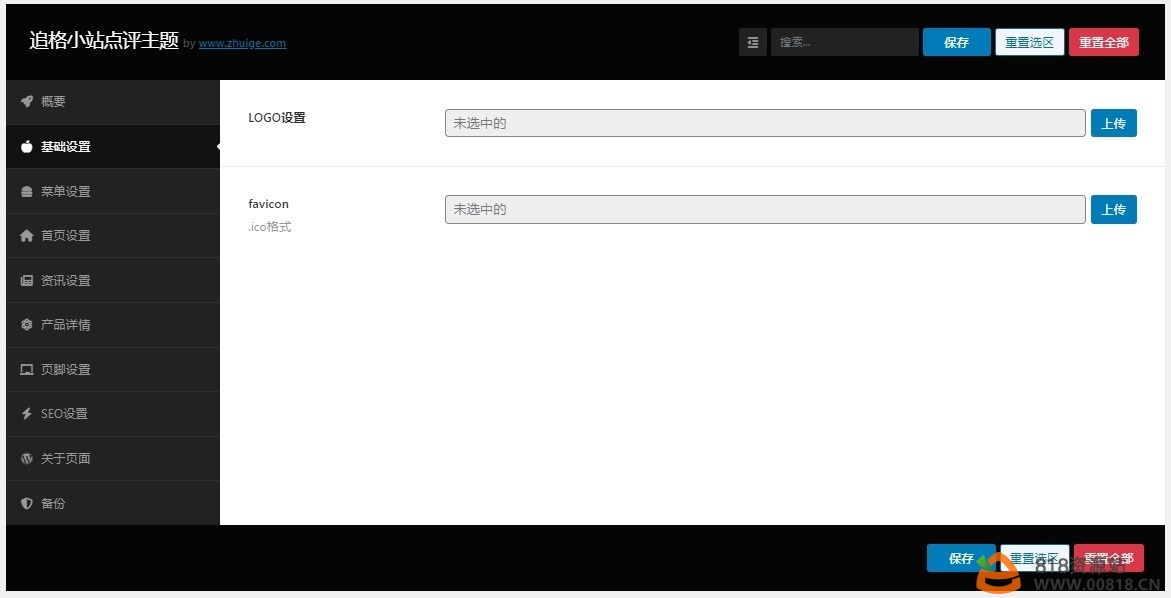This screenshot has height=598, width=1171.
Task: Click the laptop icon beside 页脚设置
Action: [x=27, y=370]
